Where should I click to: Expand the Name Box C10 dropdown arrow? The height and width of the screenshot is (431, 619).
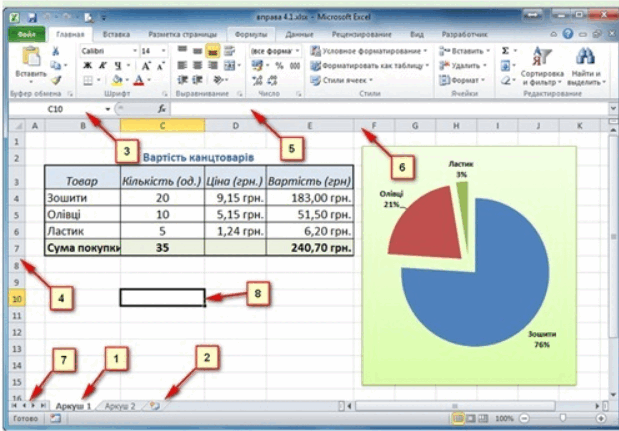click(107, 109)
